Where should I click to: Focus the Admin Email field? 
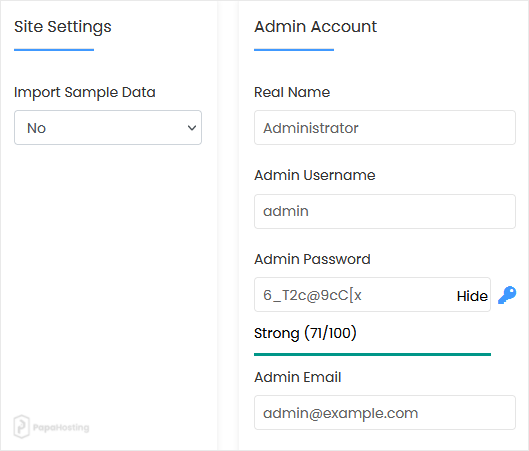pyautogui.click(x=385, y=413)
